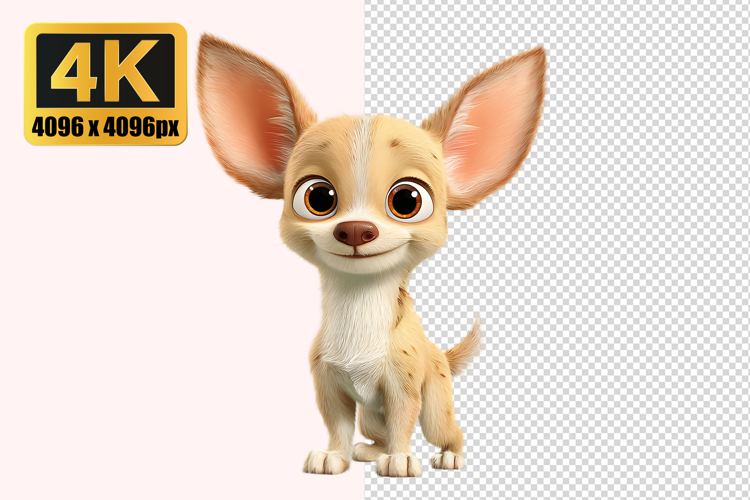Viewport: 750px width, 500px height.
Task: Select the puppy's right eye
Action: [x=407, y=200]
